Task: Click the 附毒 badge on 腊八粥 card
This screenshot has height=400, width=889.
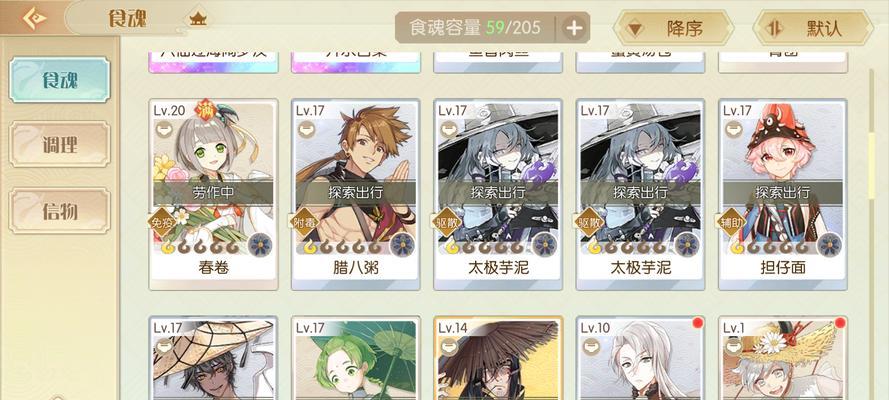Action: coord(303,223)
